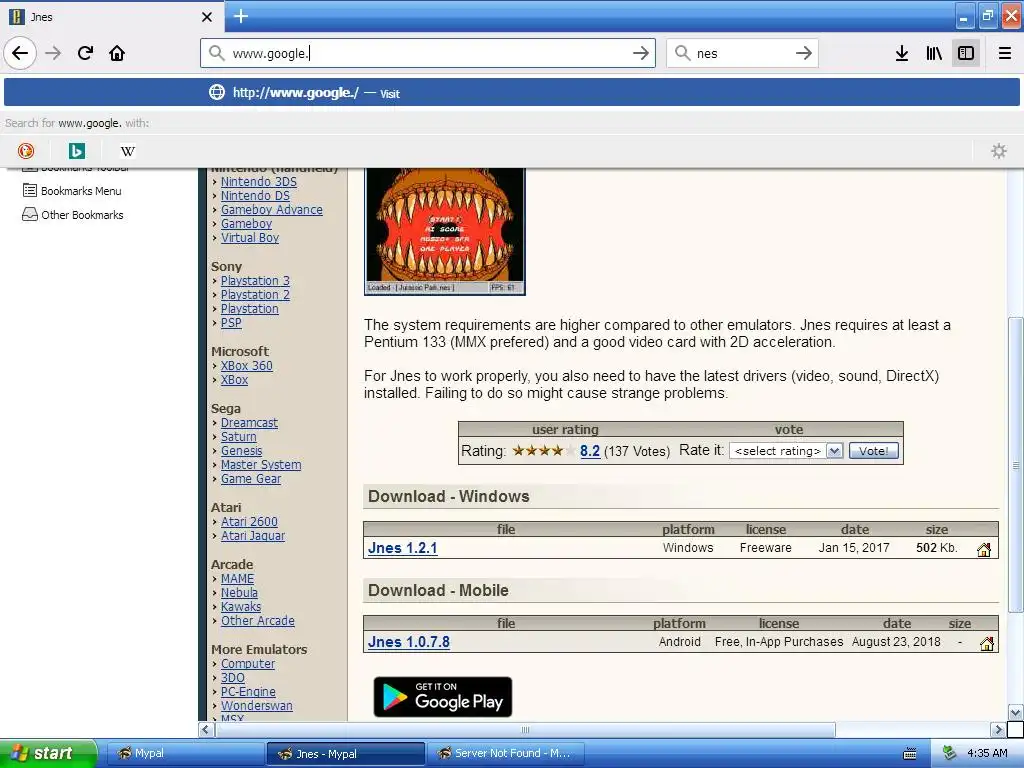Open the Master System link
The height and width of the screenshot is (768, 1024).
pos(261,464)
